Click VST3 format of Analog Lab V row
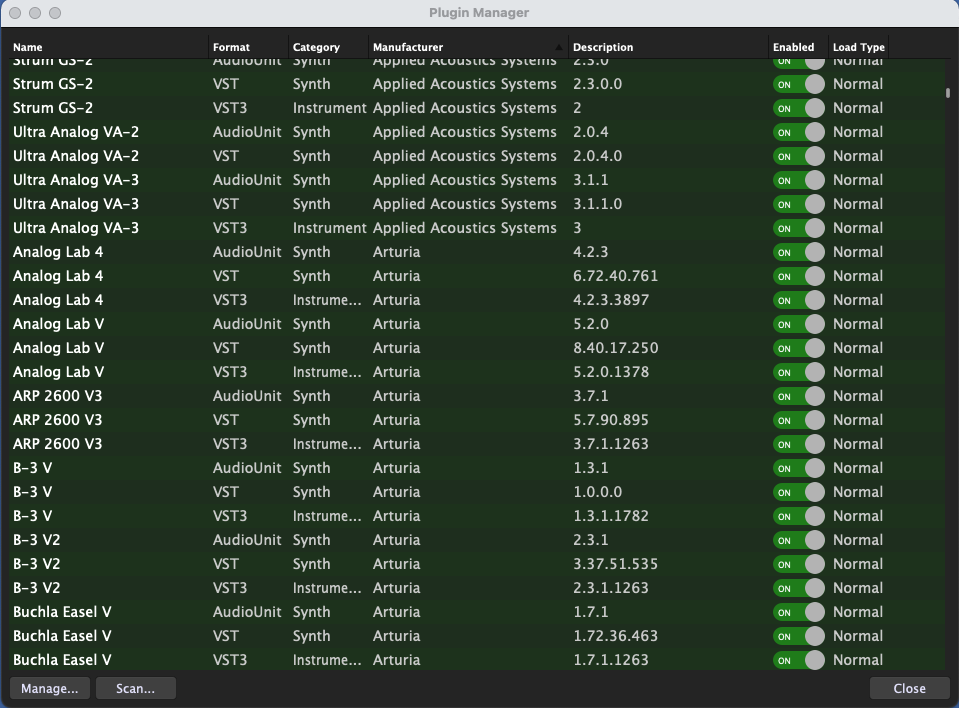Screen dimensions: 959x708 click(230, 372)
